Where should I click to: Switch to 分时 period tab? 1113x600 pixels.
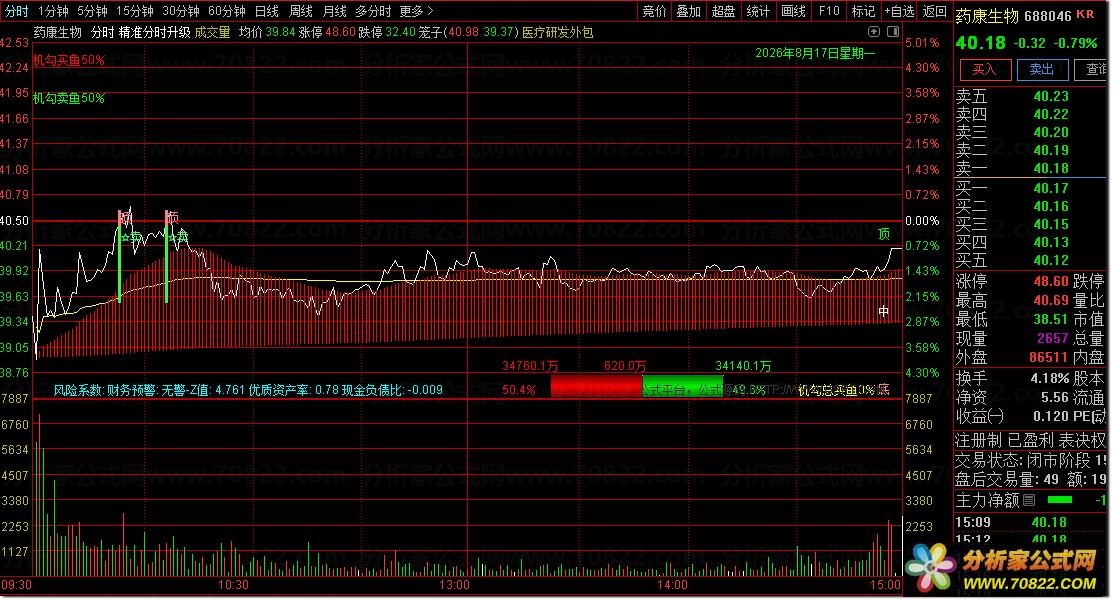pyautogui.click(x=16, y=11)
